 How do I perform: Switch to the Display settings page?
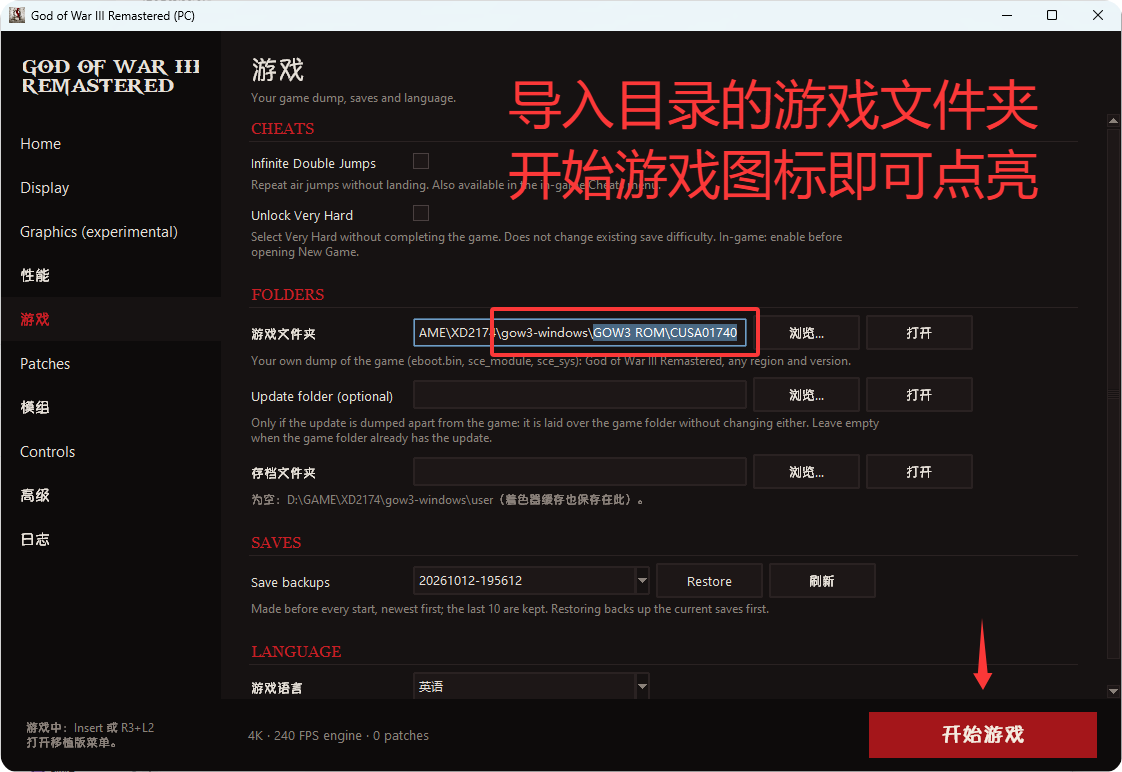(44, 187)
